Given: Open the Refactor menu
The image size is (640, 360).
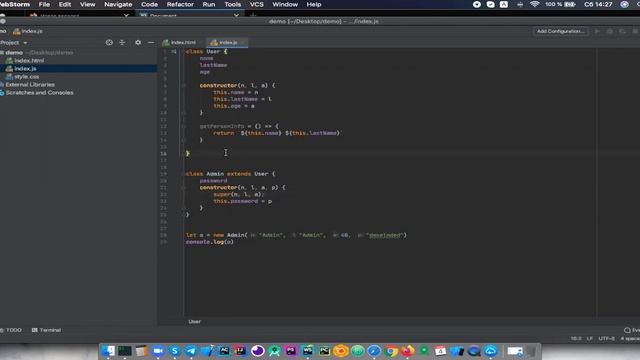Looking at the screenshot, I should (180, 4).
